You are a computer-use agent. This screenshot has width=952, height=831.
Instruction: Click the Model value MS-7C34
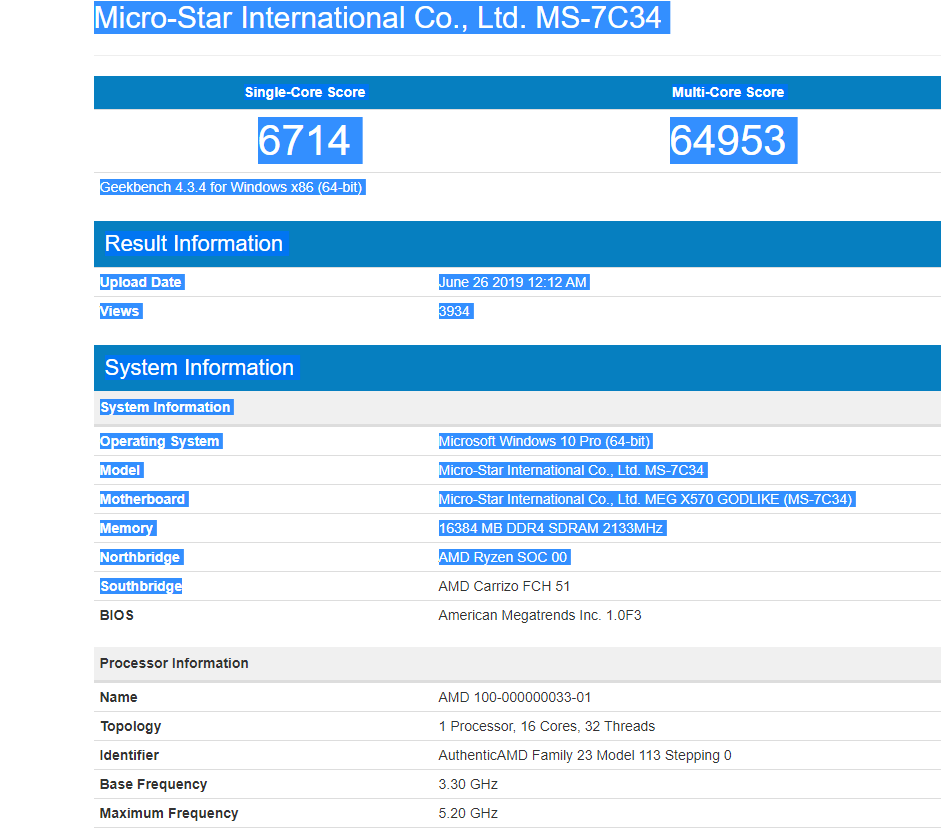pos(572,470)
